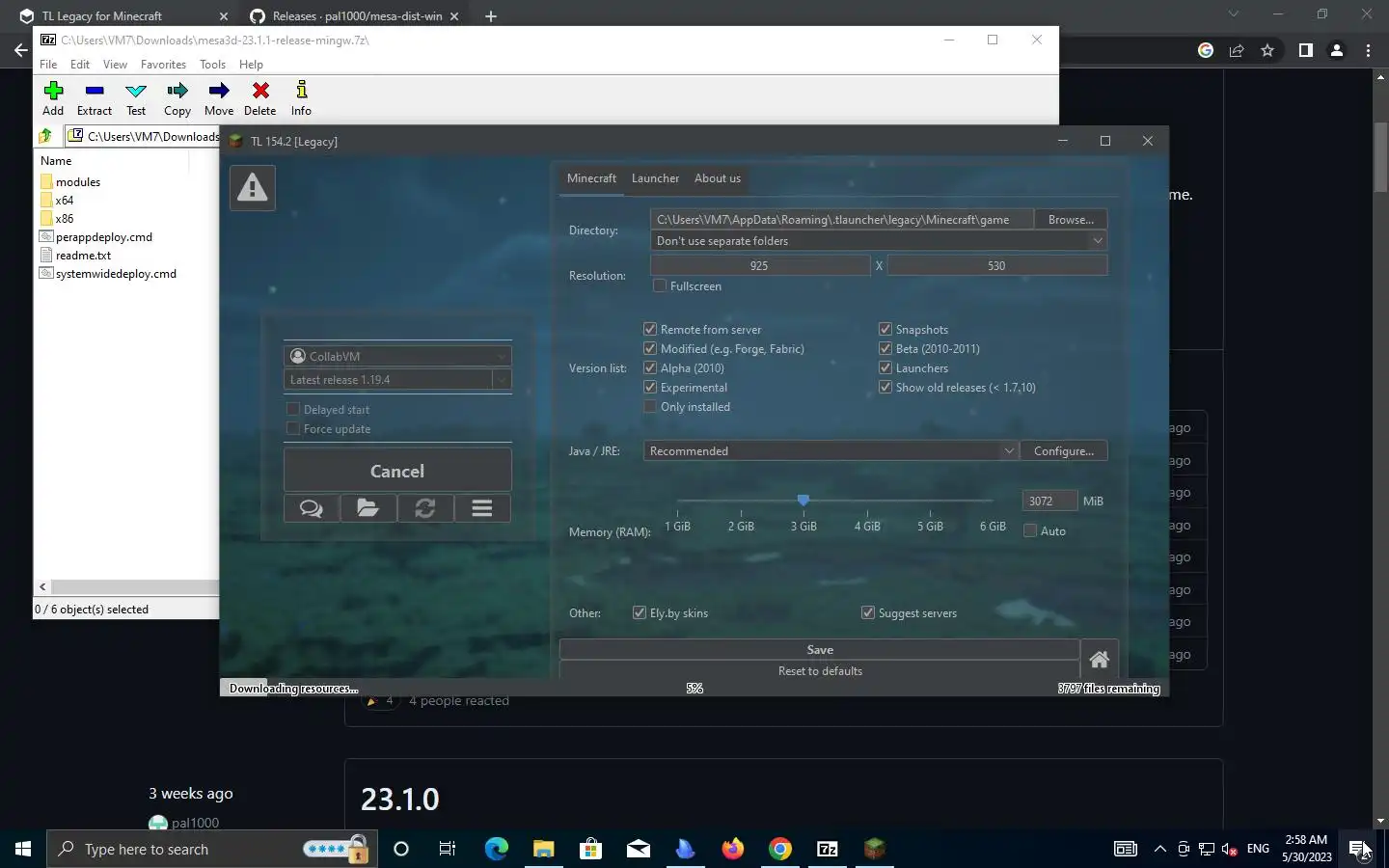This screenshot has height=868, width=1389.
Task: Click the home icon next to Save
Action: [1099, 660]
